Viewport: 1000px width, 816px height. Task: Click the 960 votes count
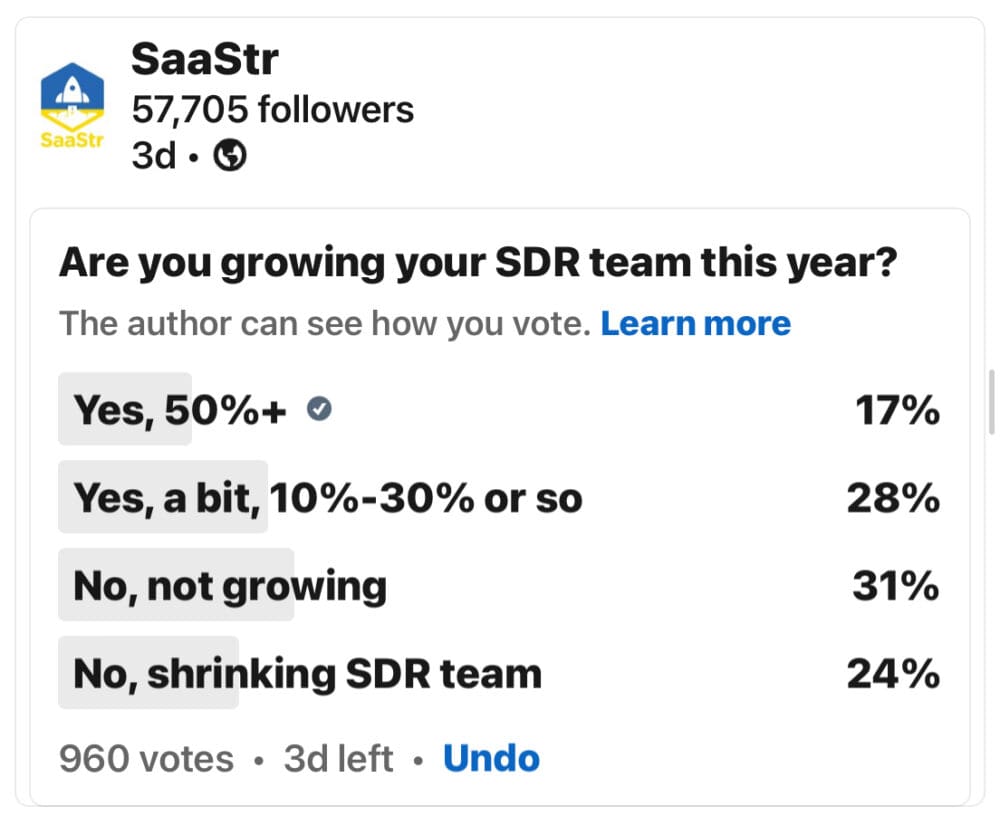146,759
